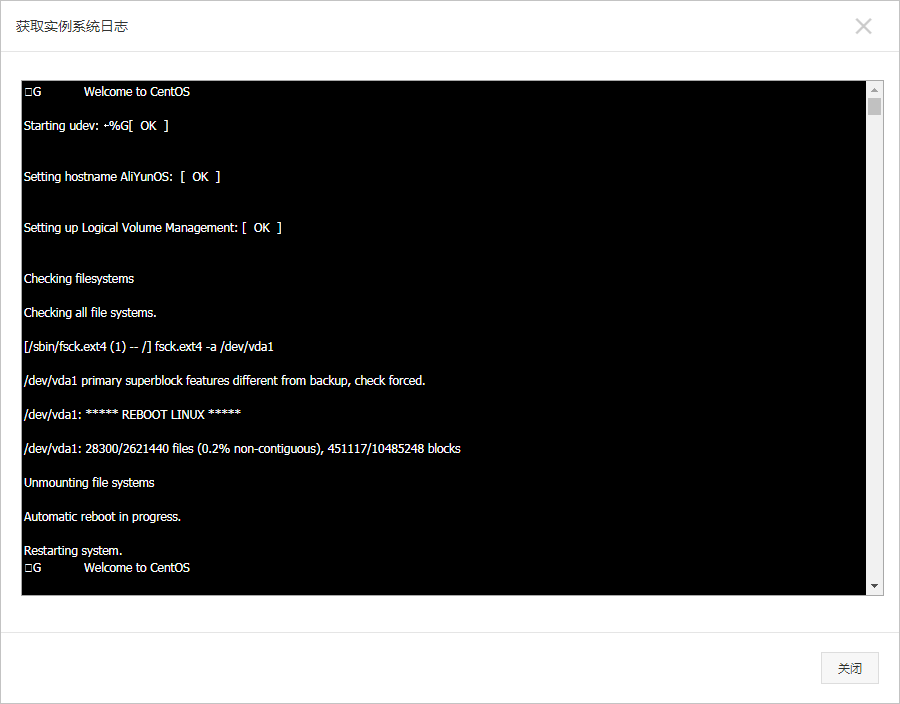The height and width of the screenshot is (704, 900).
Task: Select the Restarting system log line
Action: [x=73, y=551]
